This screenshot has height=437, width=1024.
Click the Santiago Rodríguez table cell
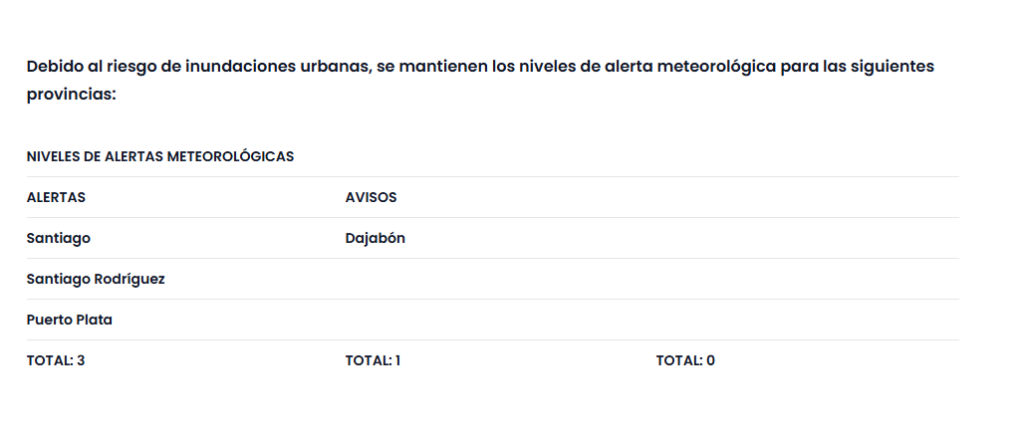[96, 279]
